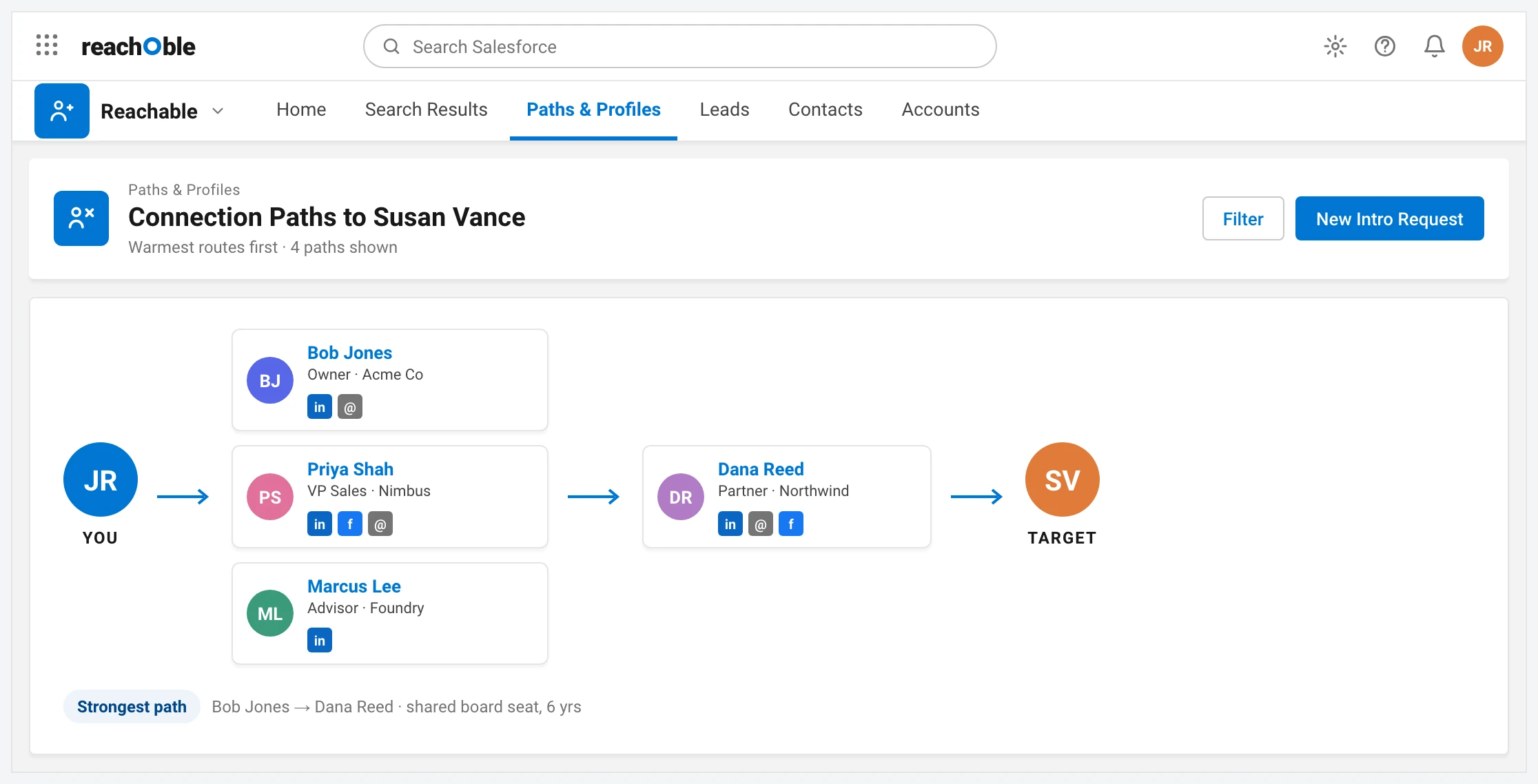Open Priya Shah's LinkedIn icon
Screen dimensions: 1538x784
320,524
